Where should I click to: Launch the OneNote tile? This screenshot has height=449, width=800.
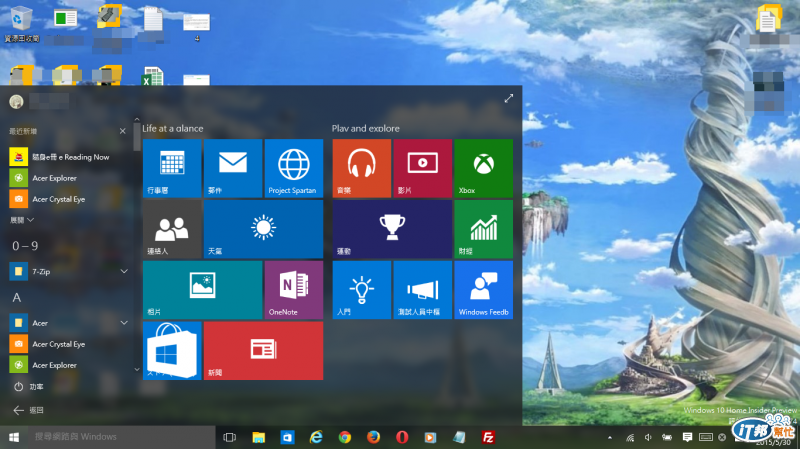[x=293, y=290]
